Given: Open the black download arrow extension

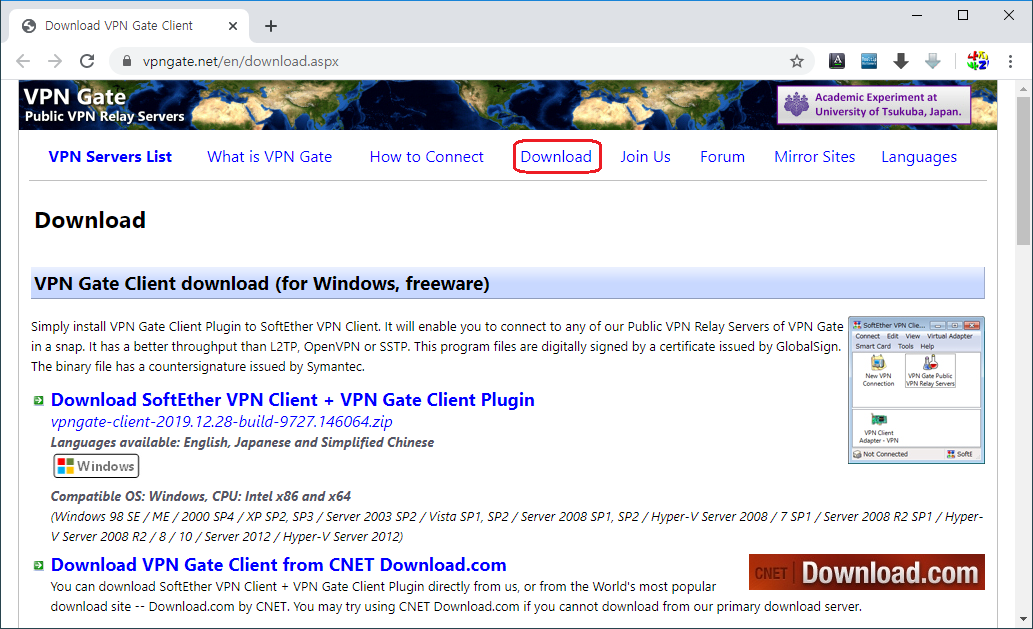Looking at the screenshot, I should click(x=901, y=61).
